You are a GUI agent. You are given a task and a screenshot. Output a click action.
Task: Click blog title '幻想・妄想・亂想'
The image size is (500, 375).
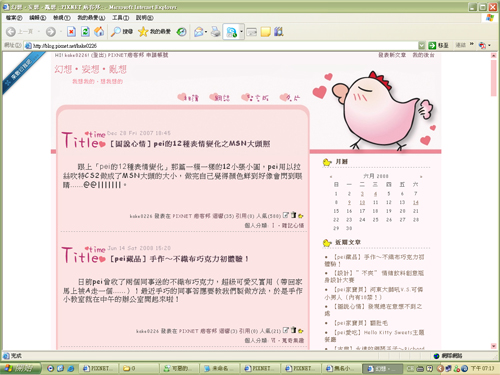91,69
